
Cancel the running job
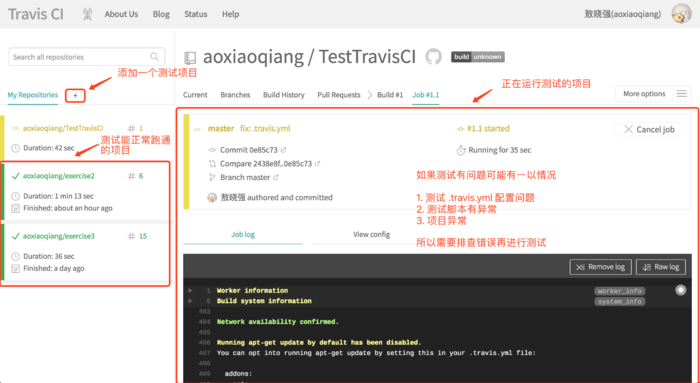pyautogui.click(x=649, y=129)
